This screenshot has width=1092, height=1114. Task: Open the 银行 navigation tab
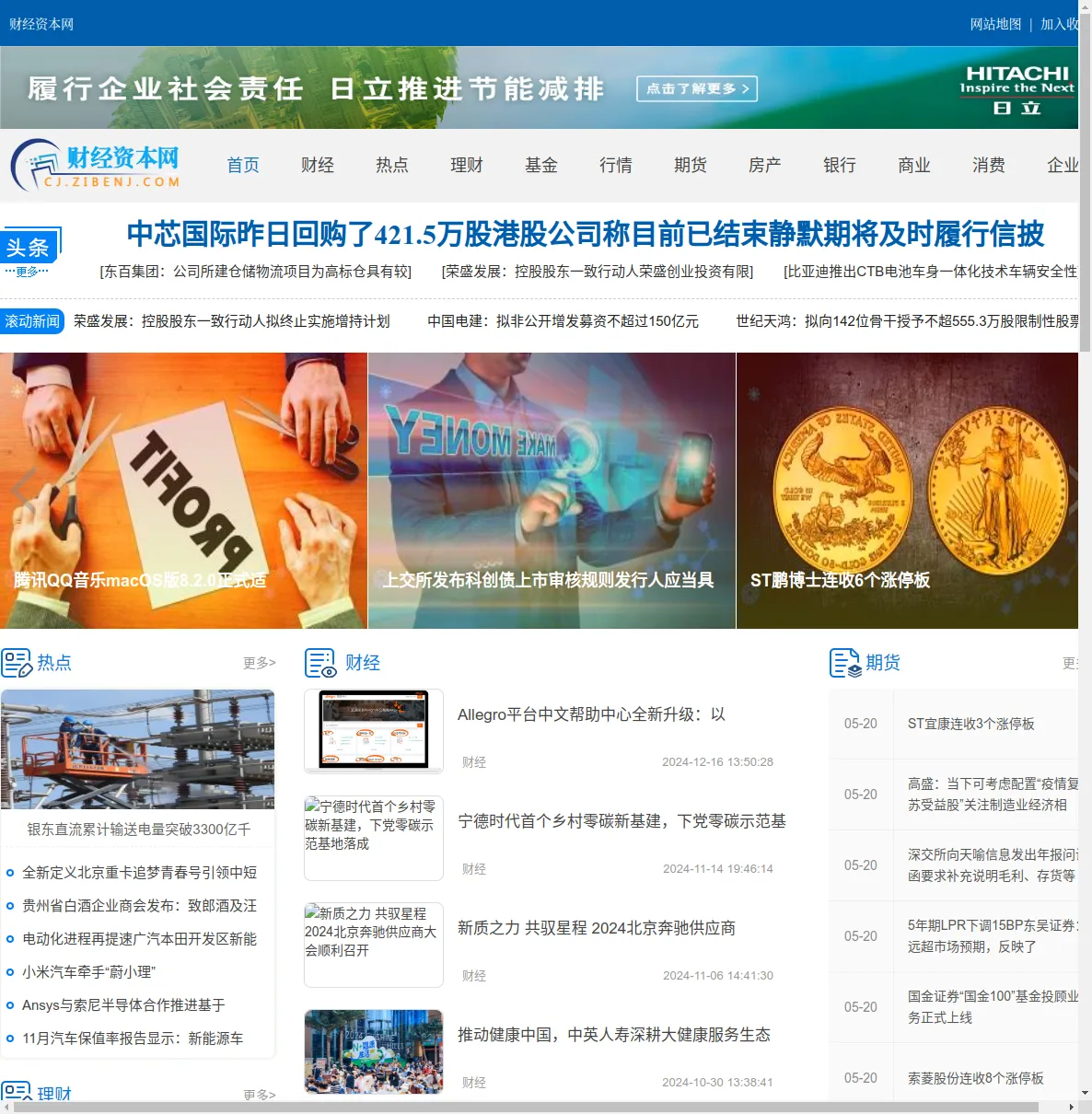(x=840, y=165)
